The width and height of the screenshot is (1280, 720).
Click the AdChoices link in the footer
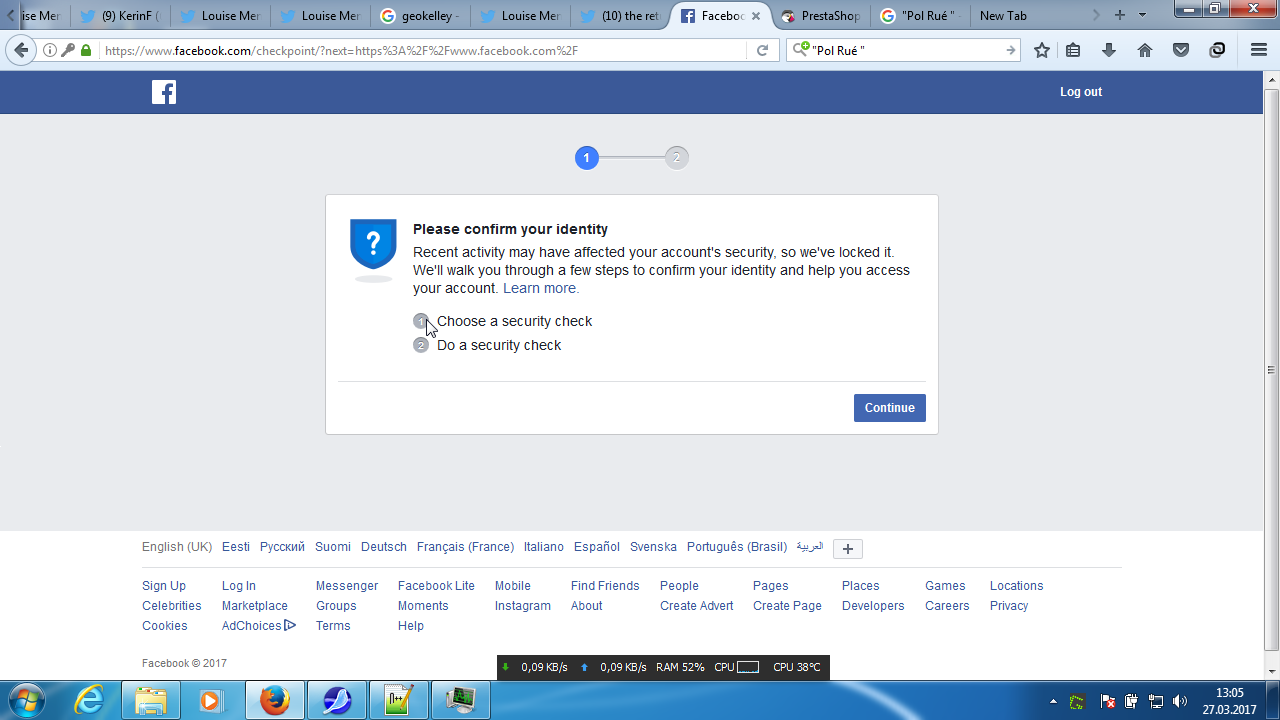259,626
